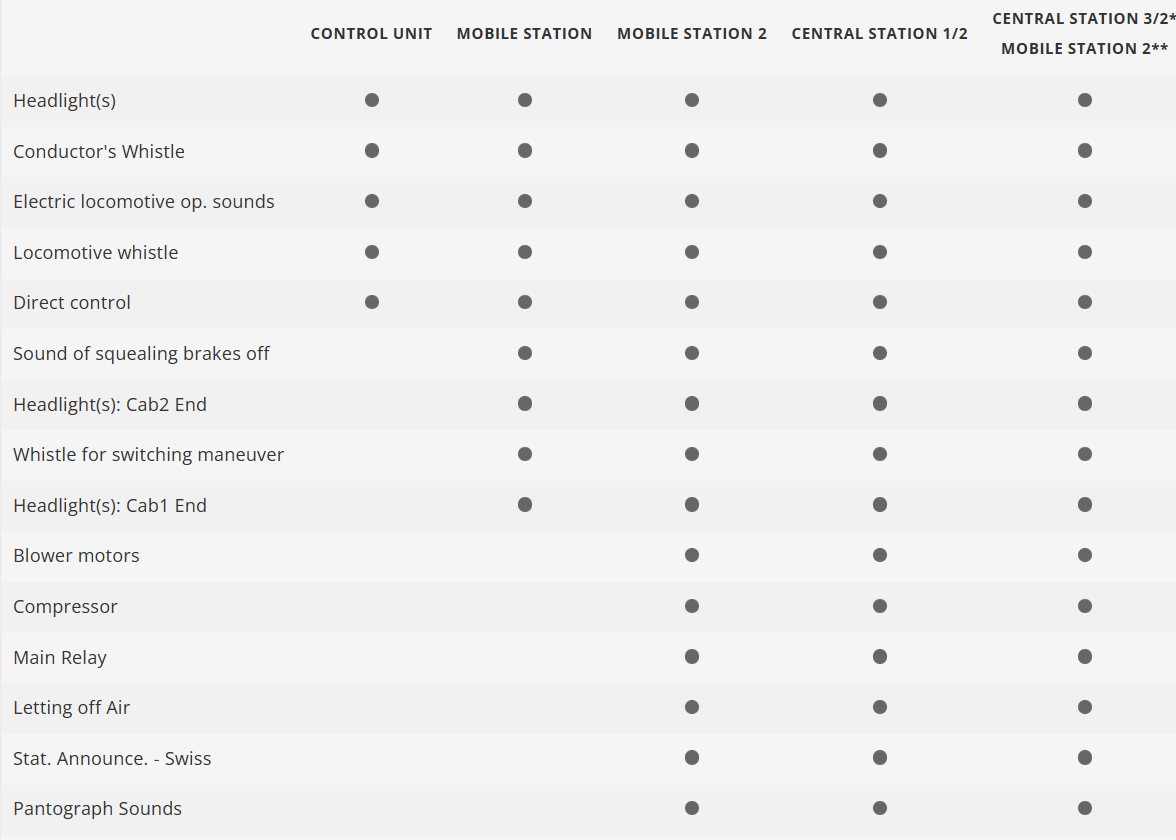The width and height of the screenshot is (1176, 840).
Task: Click the Headlight(s): Cab2 End row label
Action: (110, 404)
